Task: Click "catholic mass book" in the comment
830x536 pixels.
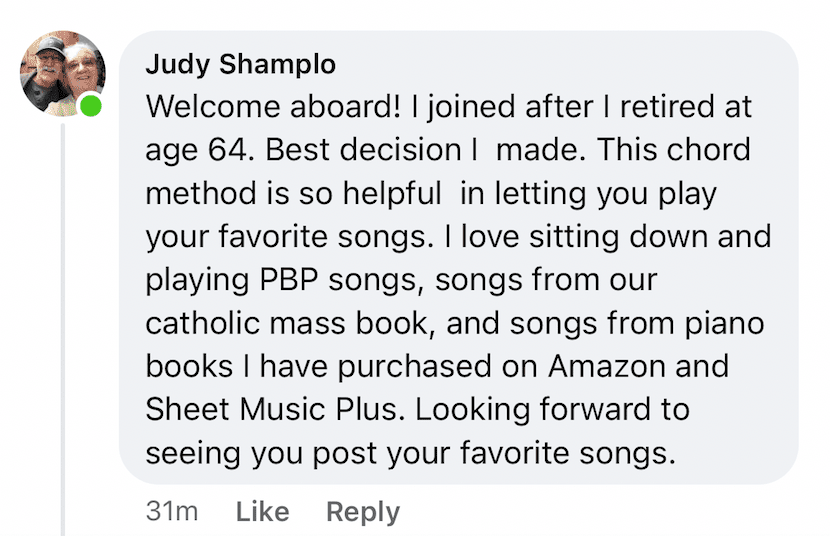Action: (286, 323)
